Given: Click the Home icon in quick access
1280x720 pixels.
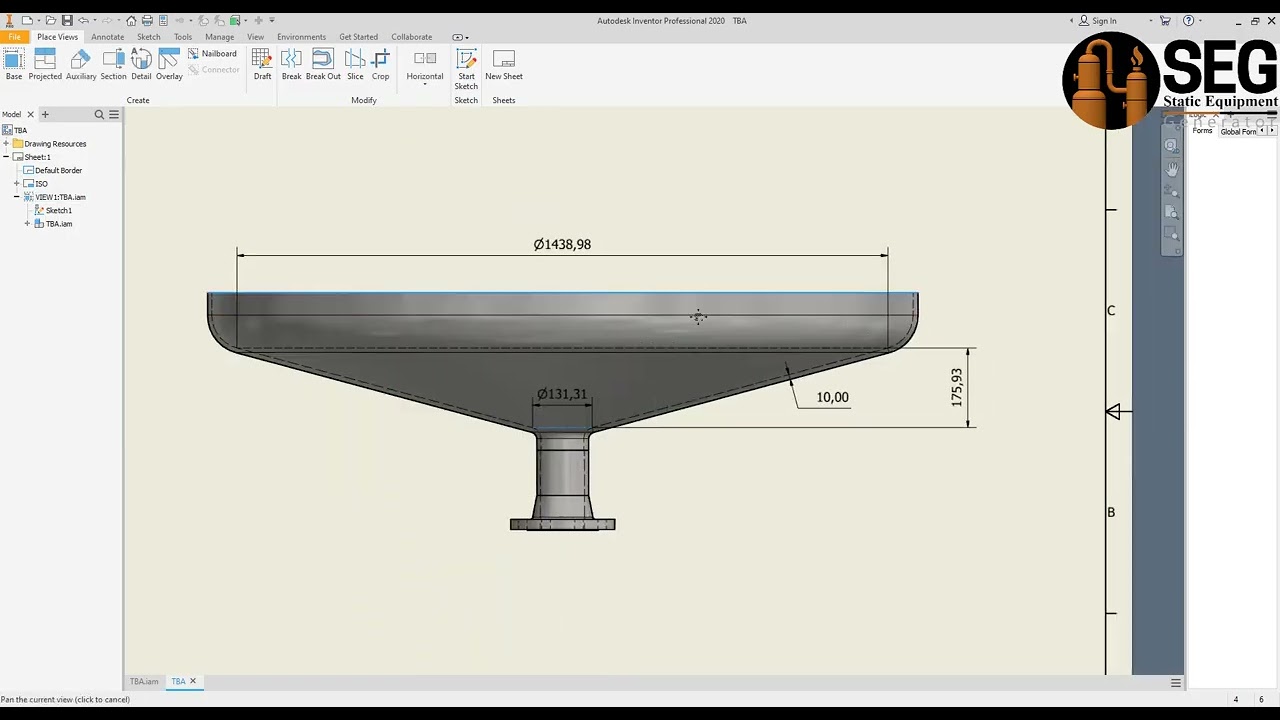Looking at the screenshot, I should pos(131,20).
